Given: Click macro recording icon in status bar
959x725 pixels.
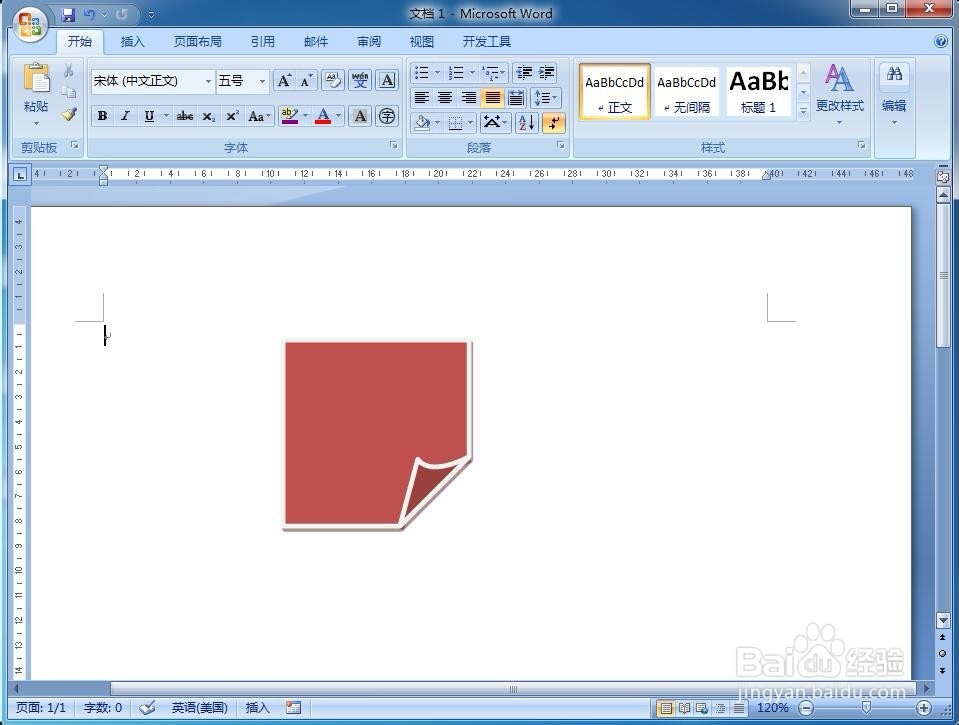Looking at the screenshot, I should (x=294, y=708).
